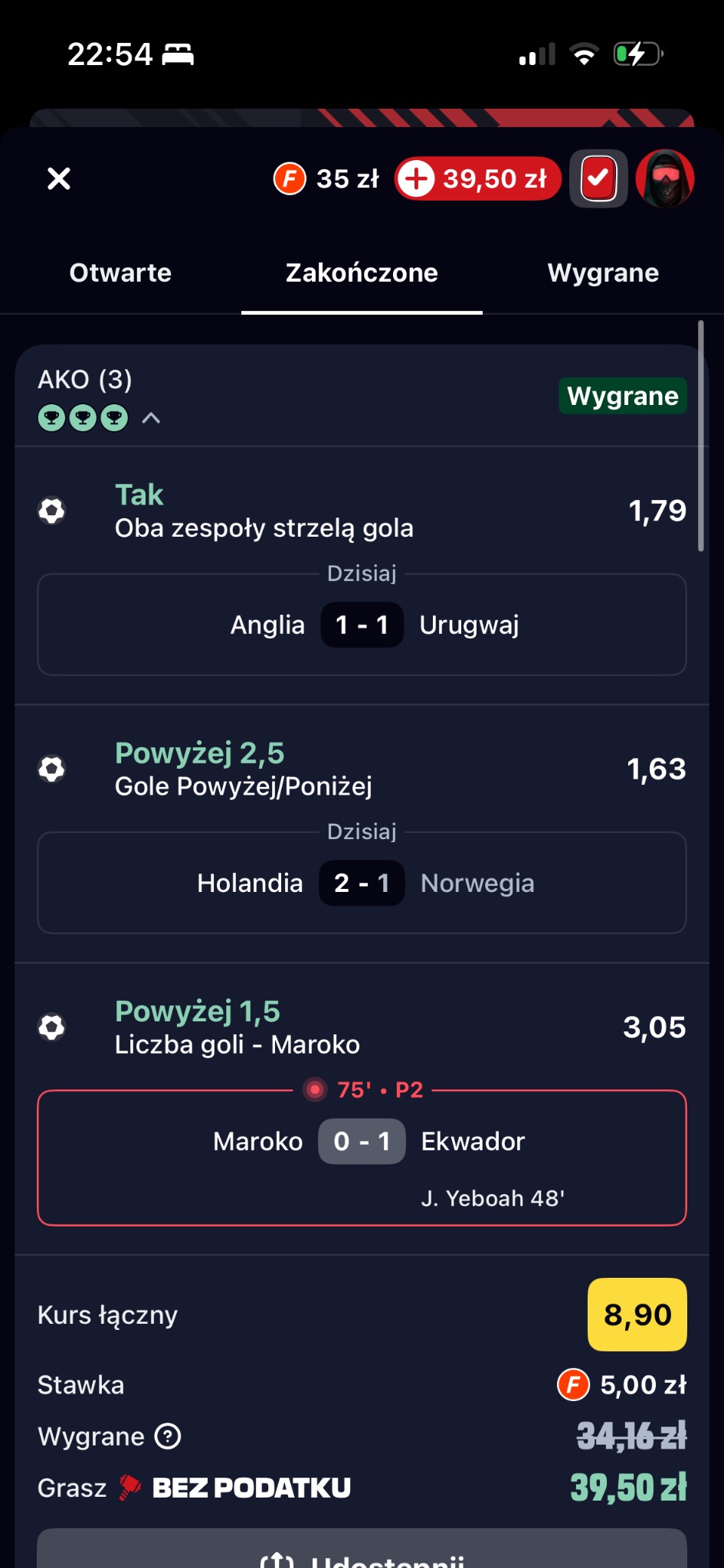Screen dimensions: 724x1568
Task: Close the betting slip panel
Action: (59, 178)
